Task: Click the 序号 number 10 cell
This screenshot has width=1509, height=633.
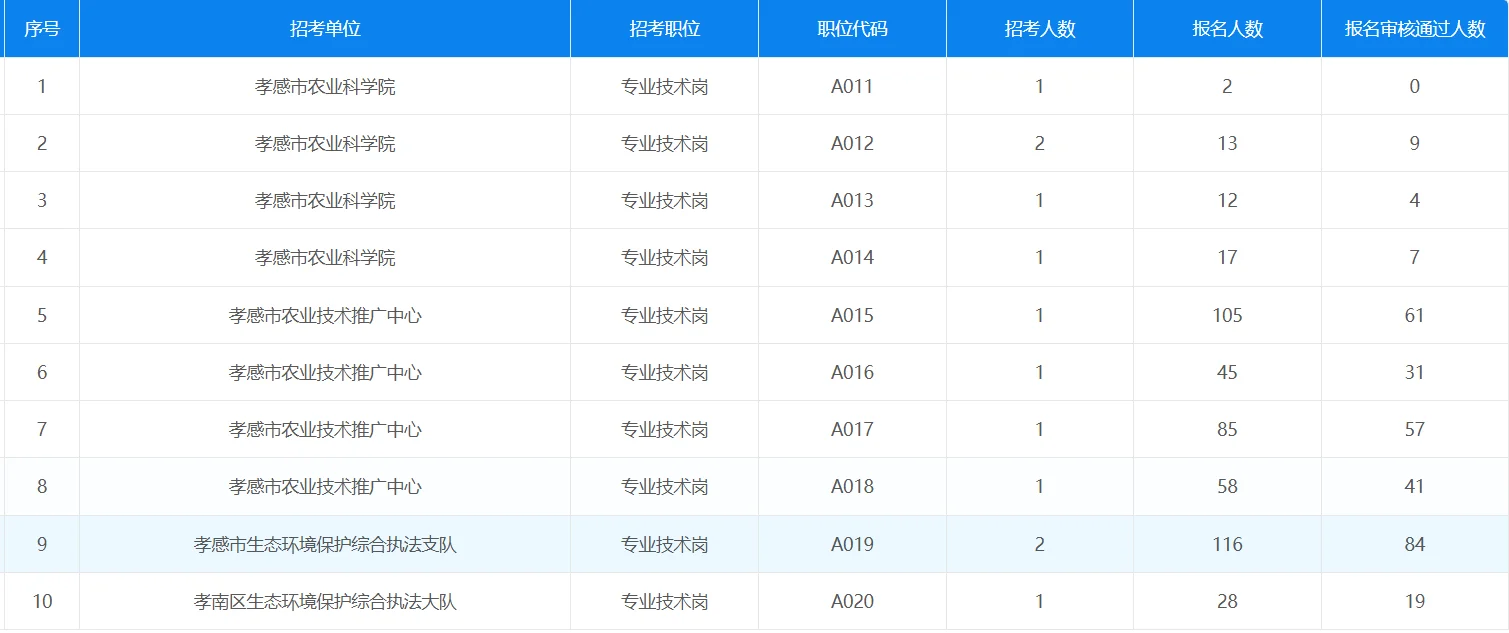Action: [x=41, y=601]
